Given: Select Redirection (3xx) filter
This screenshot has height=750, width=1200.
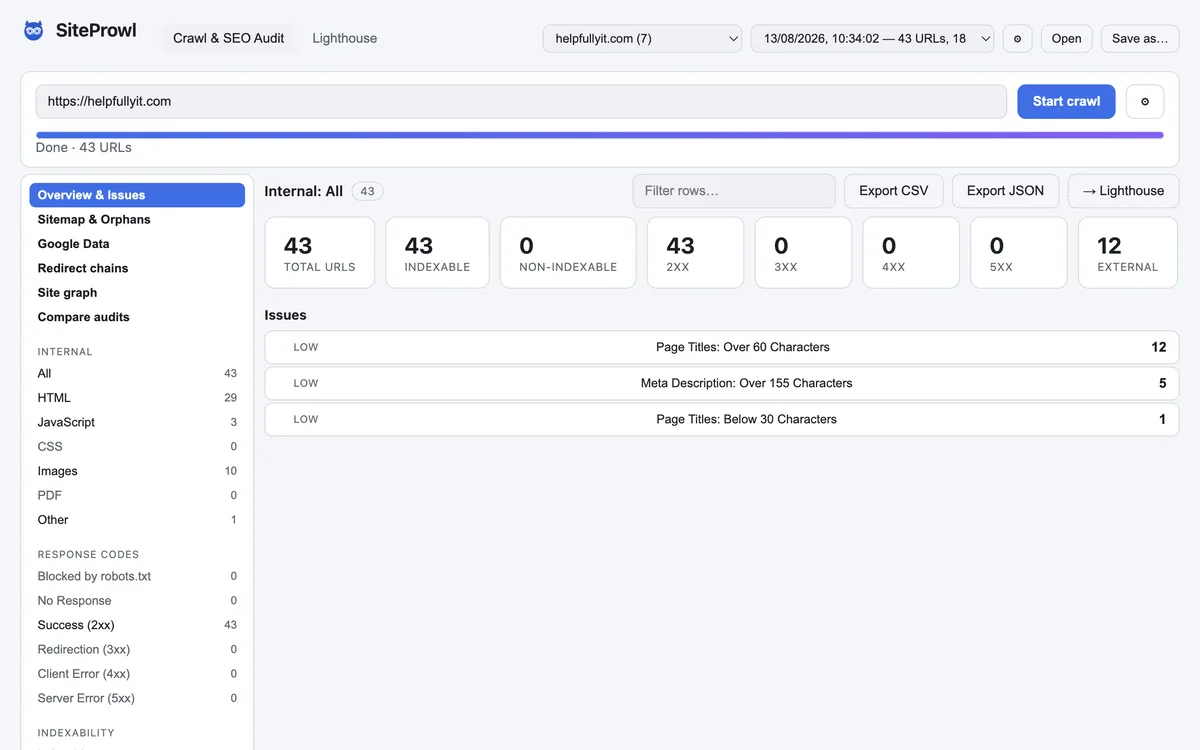Looking at the screenshot, I should coord(137,650).
